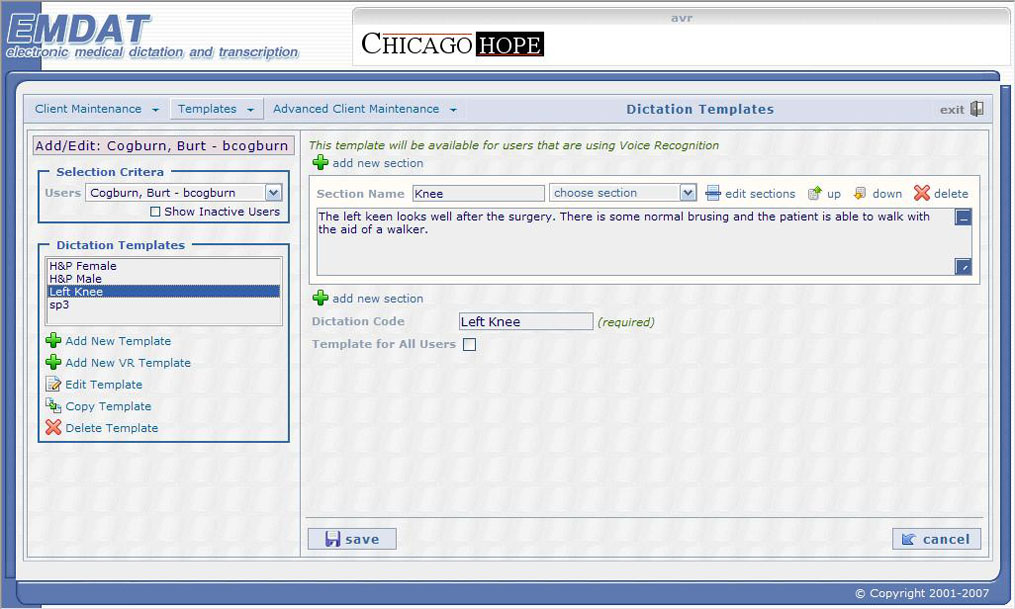Expand the choose section dropdown

pos(687,193)
